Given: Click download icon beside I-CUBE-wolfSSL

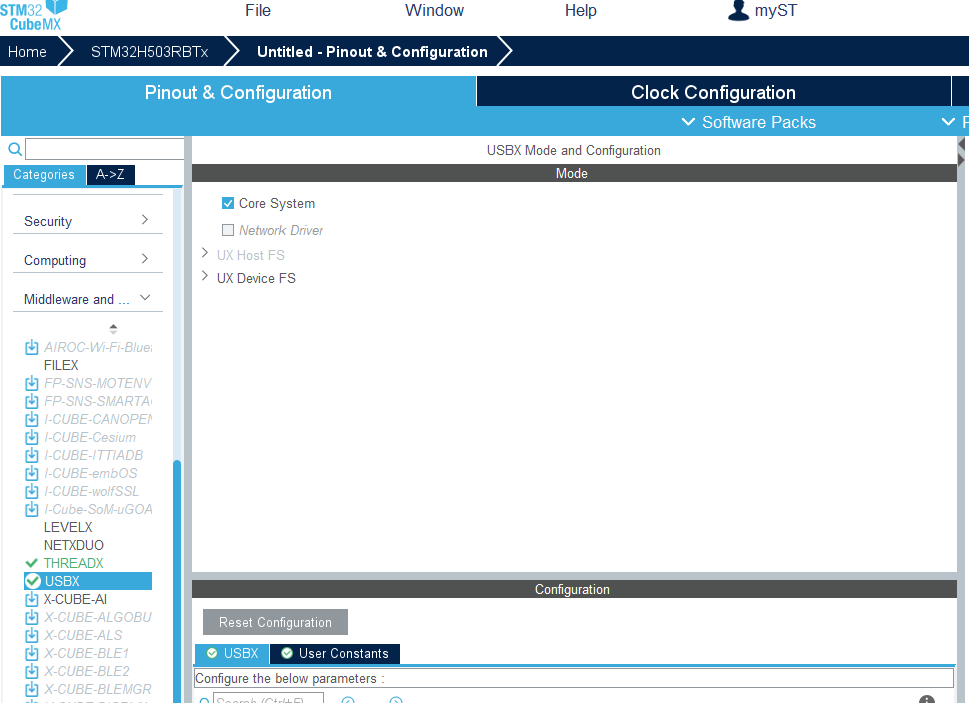Looking at the screenshot, I should [x=32, y=492].
